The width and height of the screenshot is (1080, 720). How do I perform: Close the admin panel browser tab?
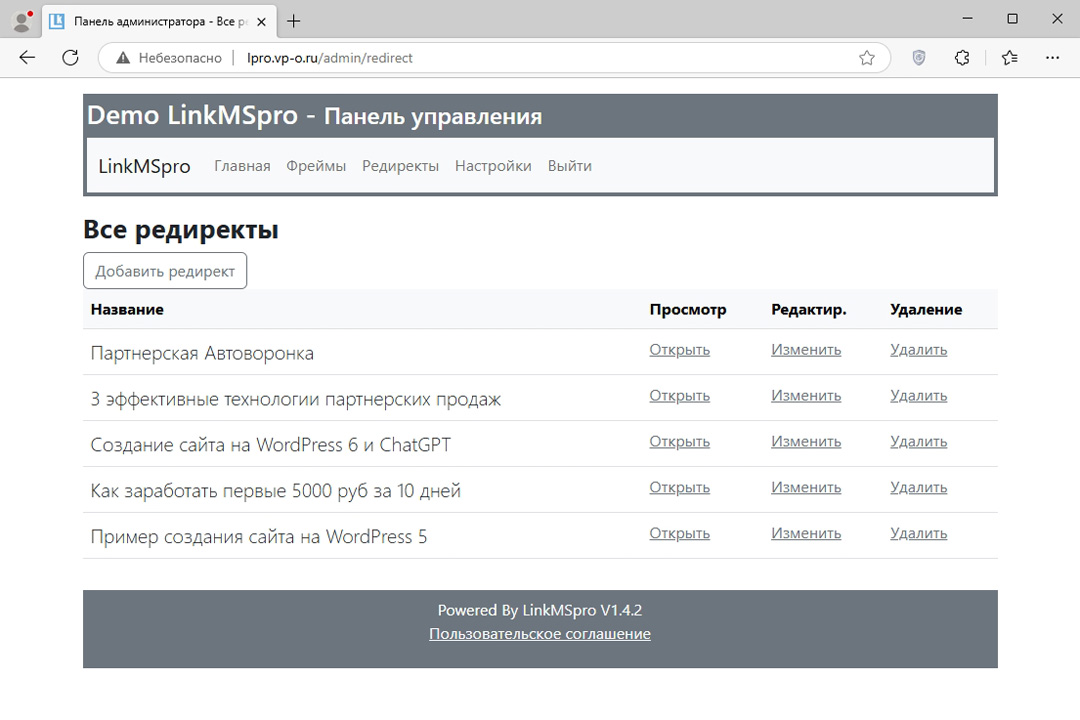[x=262, y=21]
